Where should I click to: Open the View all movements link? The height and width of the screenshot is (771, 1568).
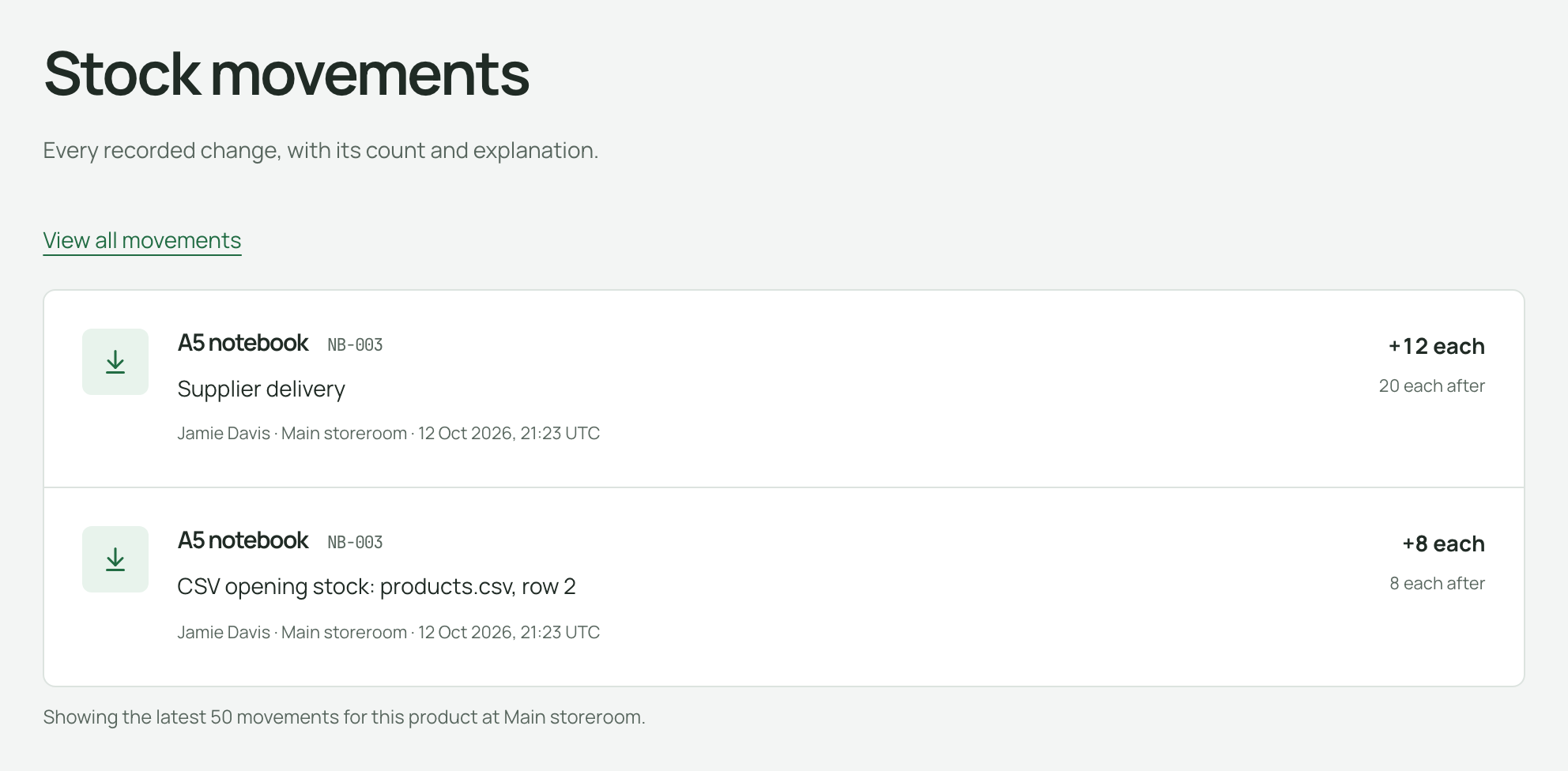142,240
